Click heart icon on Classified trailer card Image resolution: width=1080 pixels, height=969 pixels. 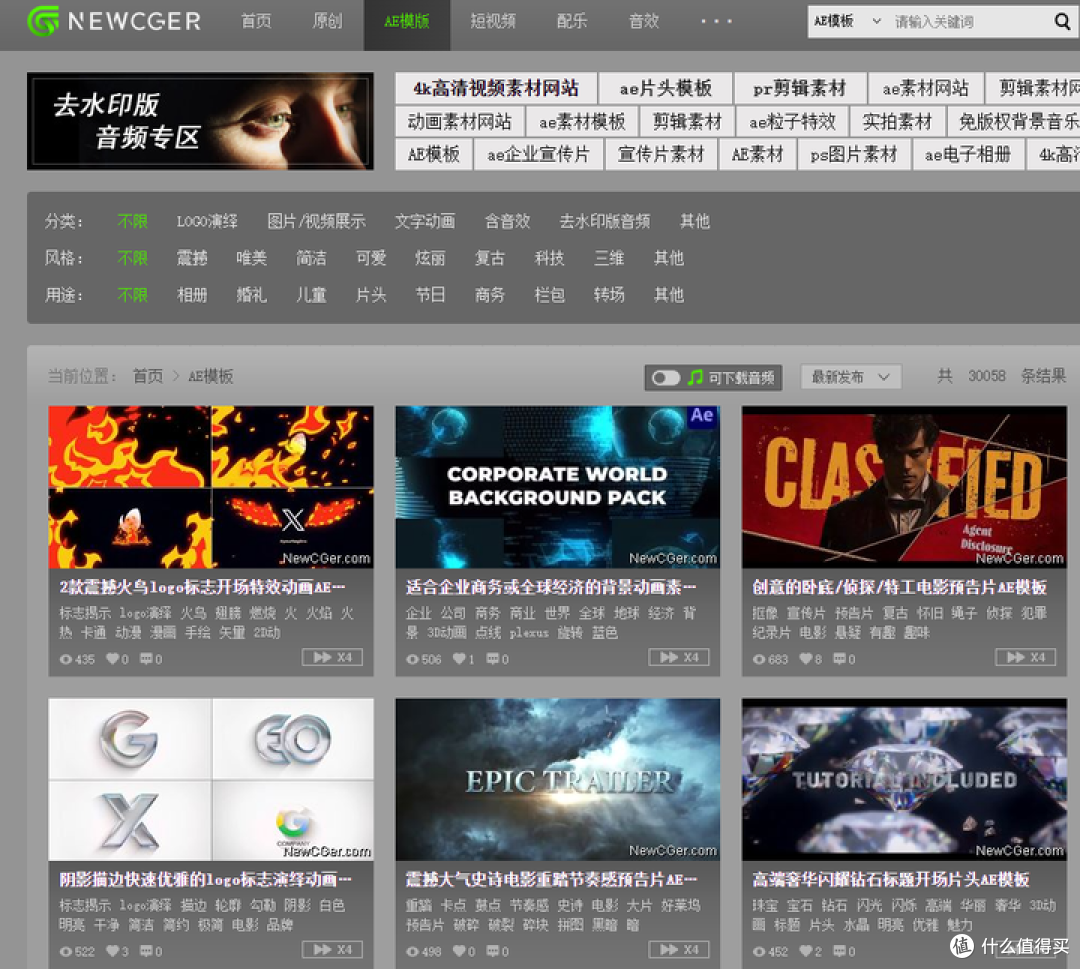pos(805,659)
